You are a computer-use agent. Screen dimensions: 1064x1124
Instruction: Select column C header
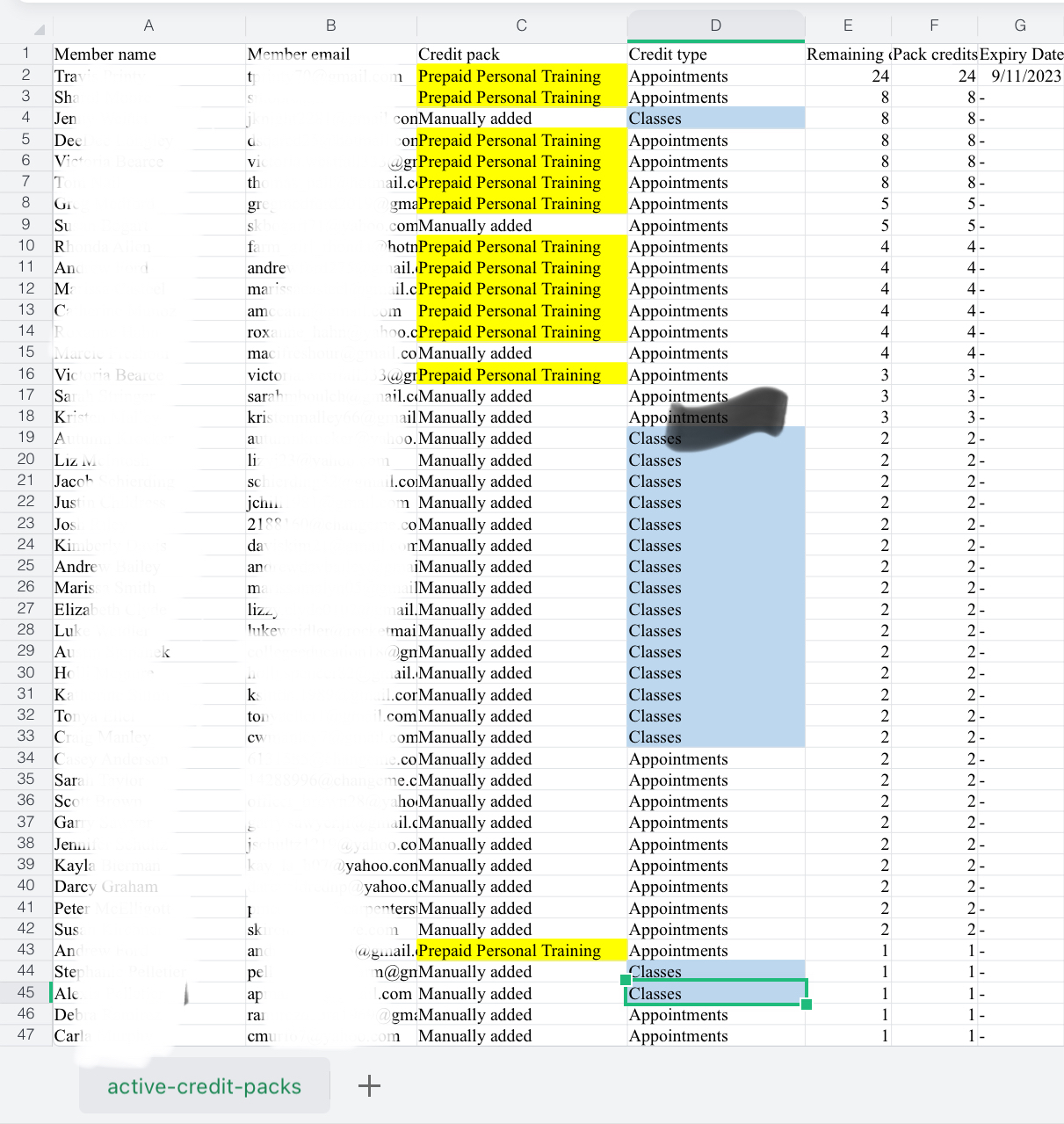522,25
